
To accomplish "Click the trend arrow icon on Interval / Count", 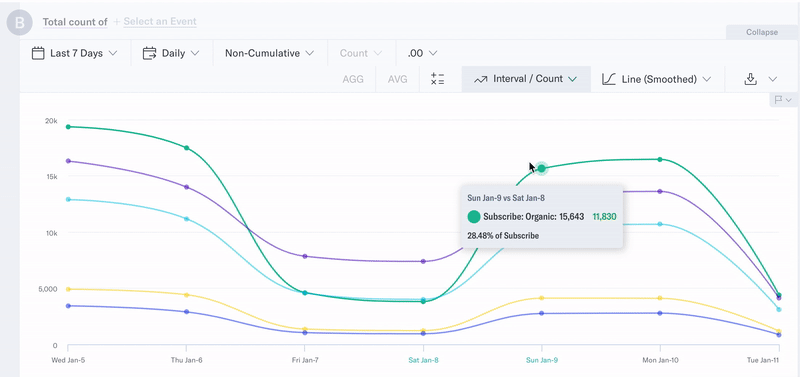I will point(481,80).
